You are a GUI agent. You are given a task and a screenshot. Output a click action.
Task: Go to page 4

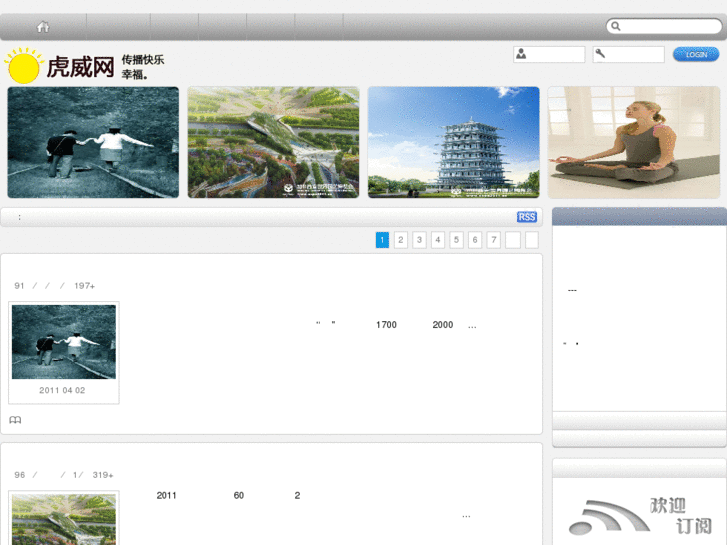[x=438, y=240]
